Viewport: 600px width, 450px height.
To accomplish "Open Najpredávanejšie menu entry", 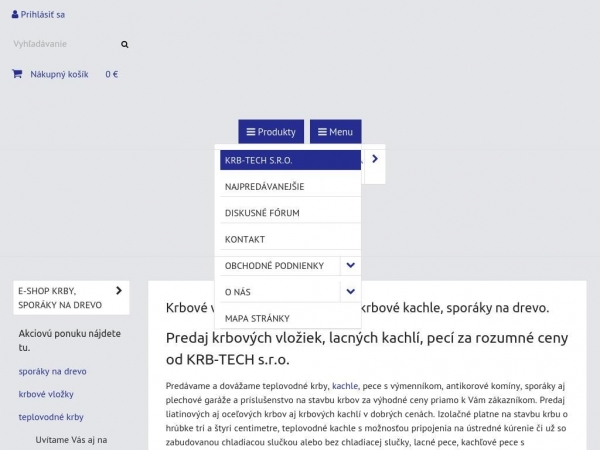I will pos(290,187).
